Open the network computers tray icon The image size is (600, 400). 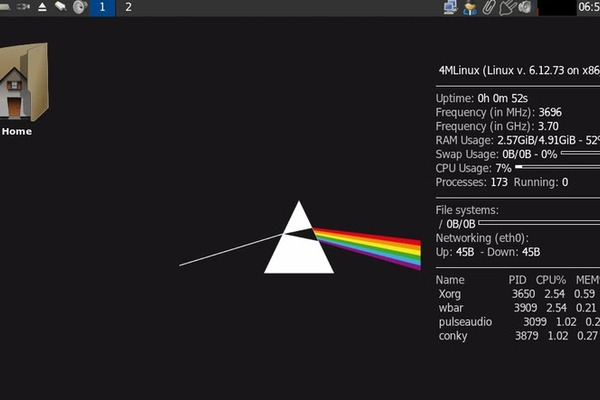(450, 7)
